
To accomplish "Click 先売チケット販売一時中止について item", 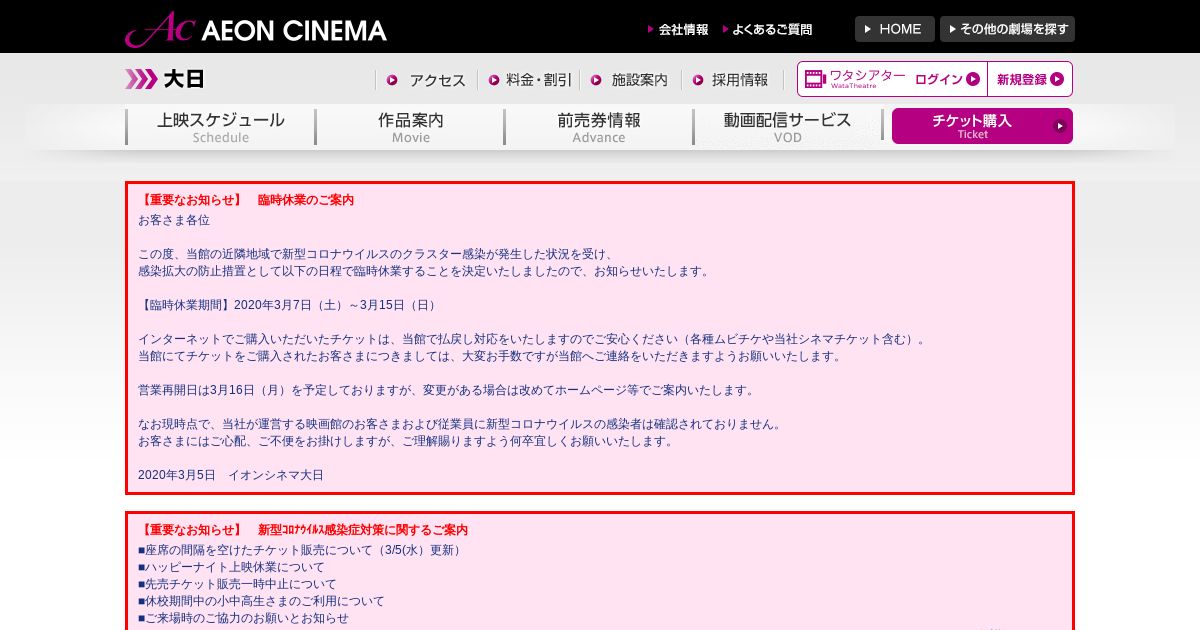I will click(237, 584).
